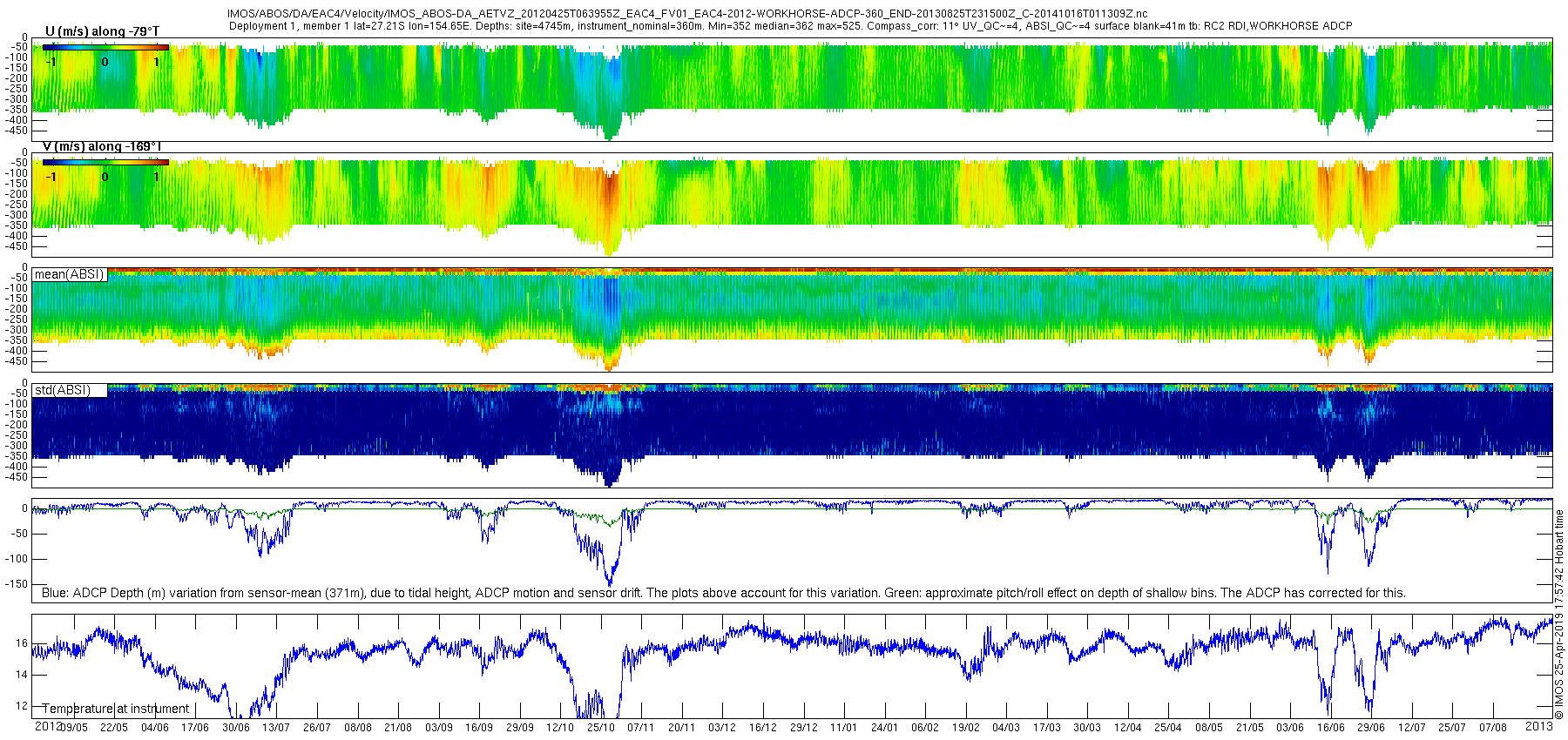Click the U velocity colorbar legend
Image resolution: width=1568 pixels, height=740 pixels.
click(x=105, y=47)
